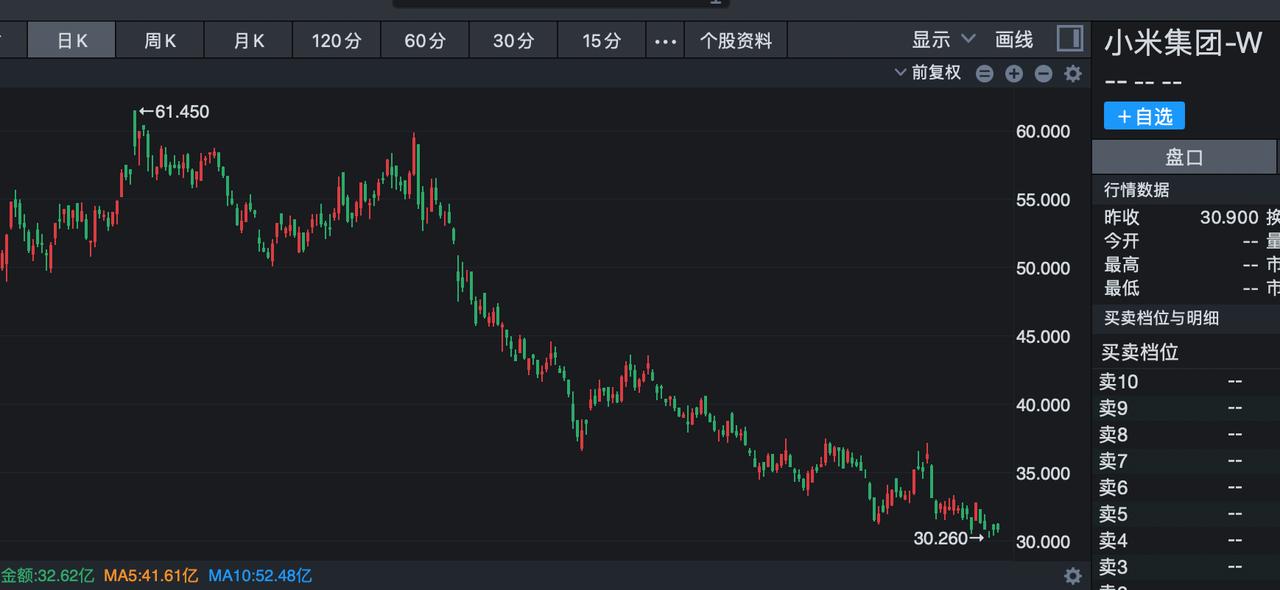
Task: Switch to the 个股资料 tab
Action: coord(736,40)
